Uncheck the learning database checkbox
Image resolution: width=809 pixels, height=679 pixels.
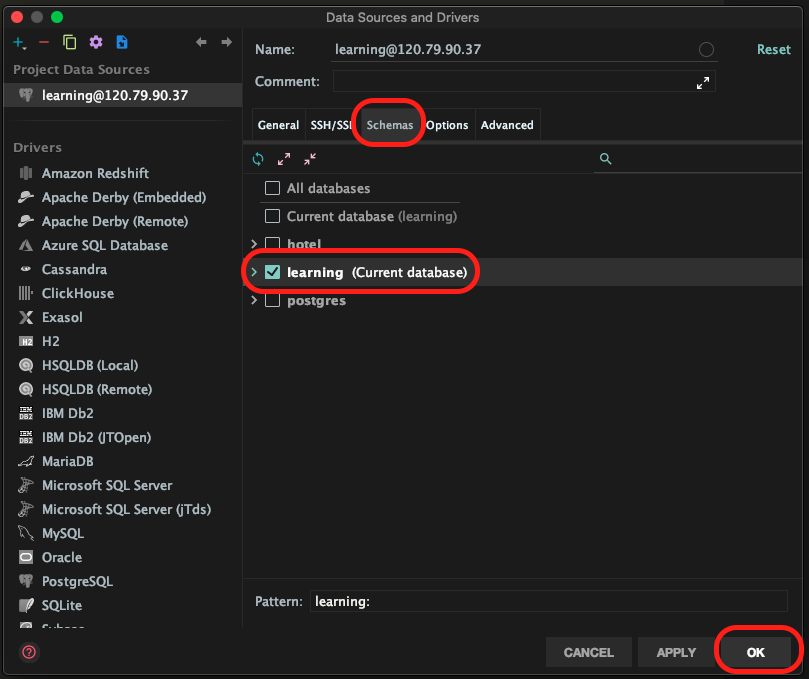click(x=272, y=272)
